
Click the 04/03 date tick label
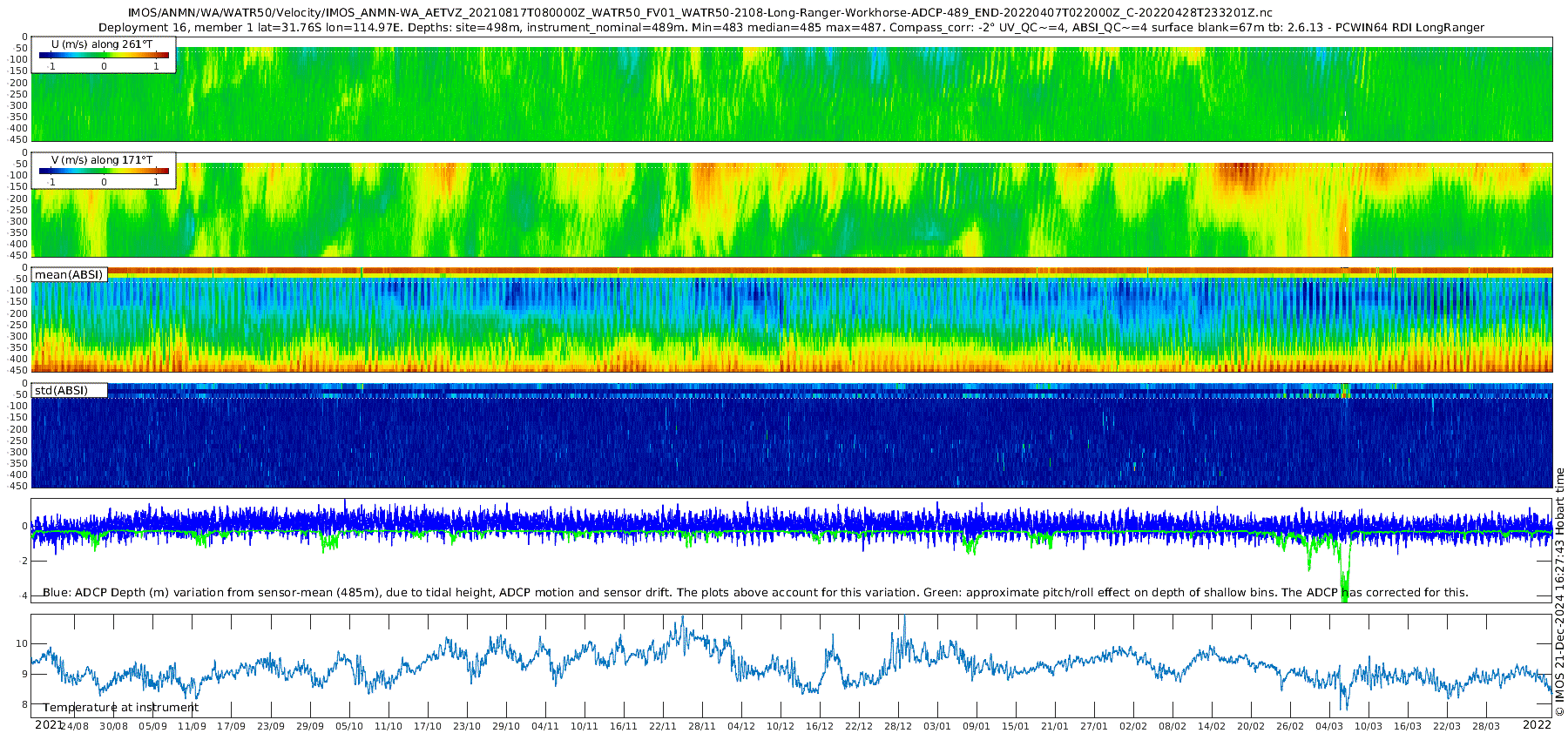click(1329, 726)
